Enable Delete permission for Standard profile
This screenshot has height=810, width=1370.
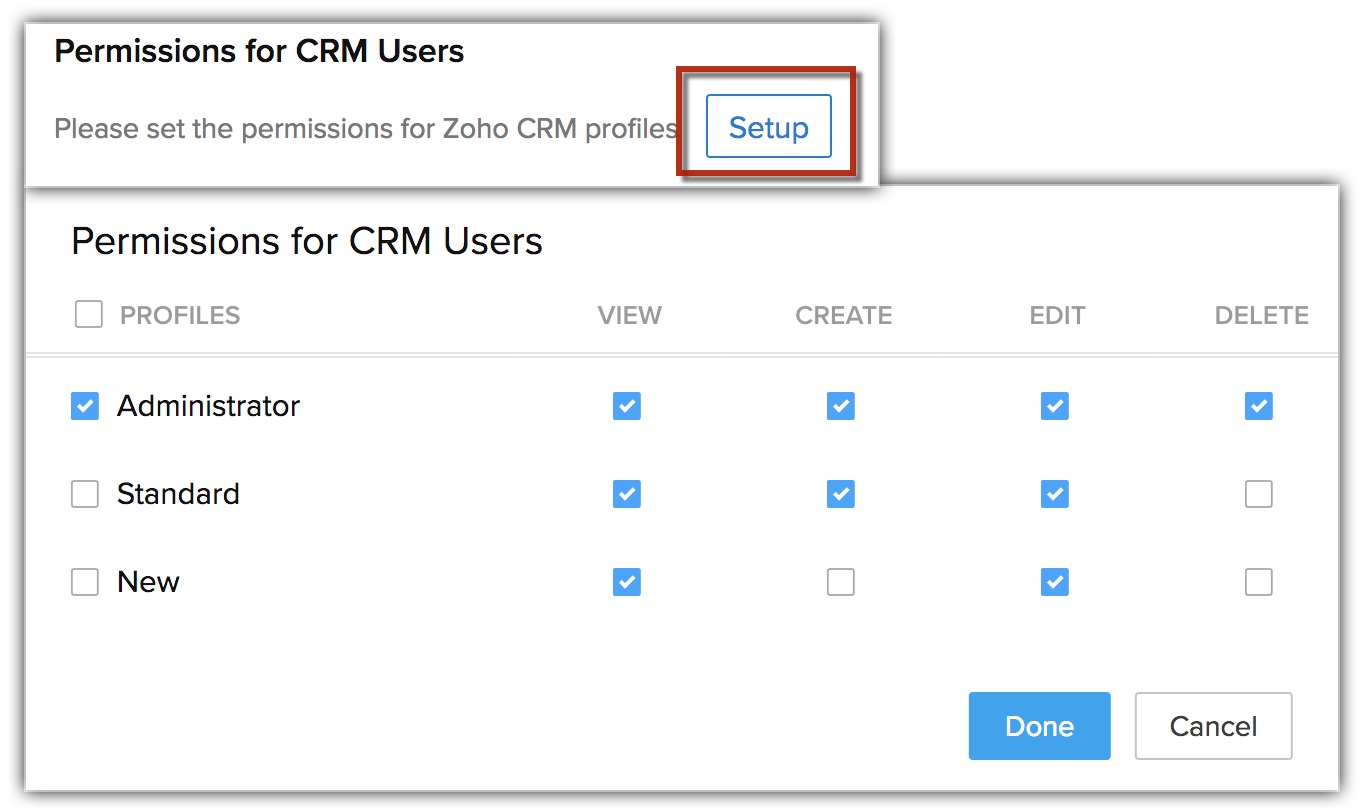1259,494
